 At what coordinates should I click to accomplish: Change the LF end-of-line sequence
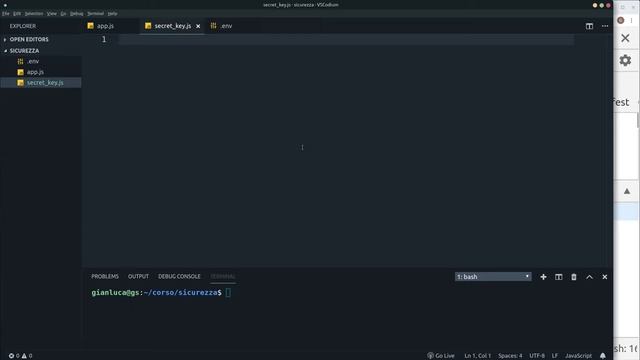[555, 356]
